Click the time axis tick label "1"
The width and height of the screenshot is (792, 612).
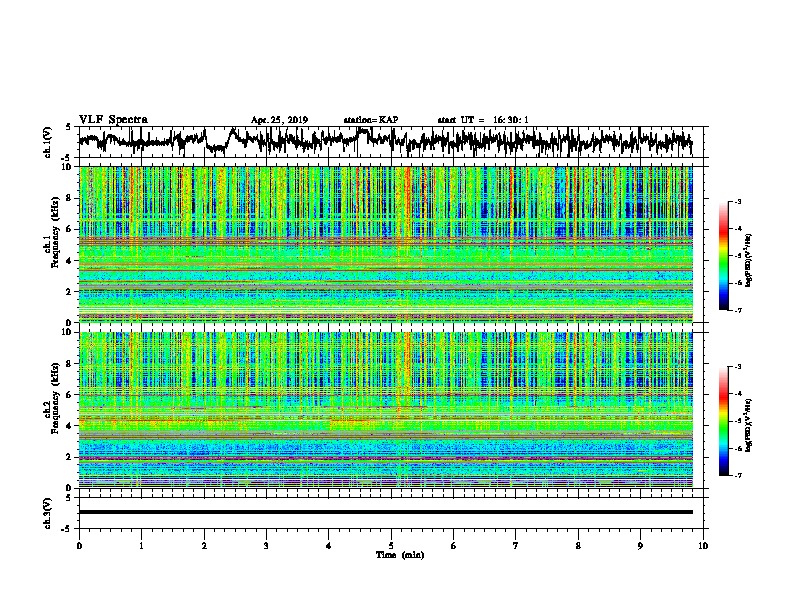[x=141, y=545]
